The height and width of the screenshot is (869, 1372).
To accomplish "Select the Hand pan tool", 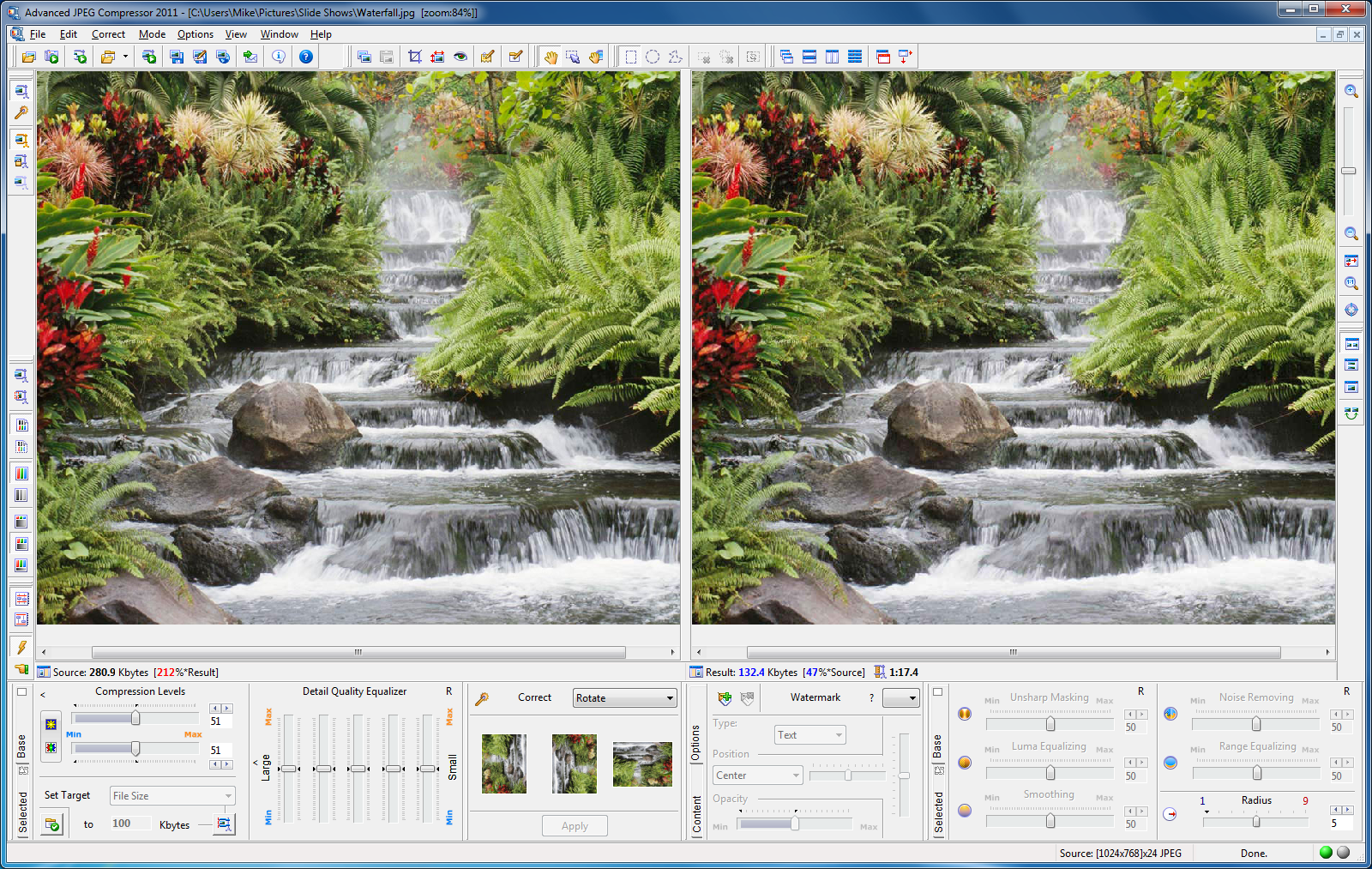I will (552, 57).
